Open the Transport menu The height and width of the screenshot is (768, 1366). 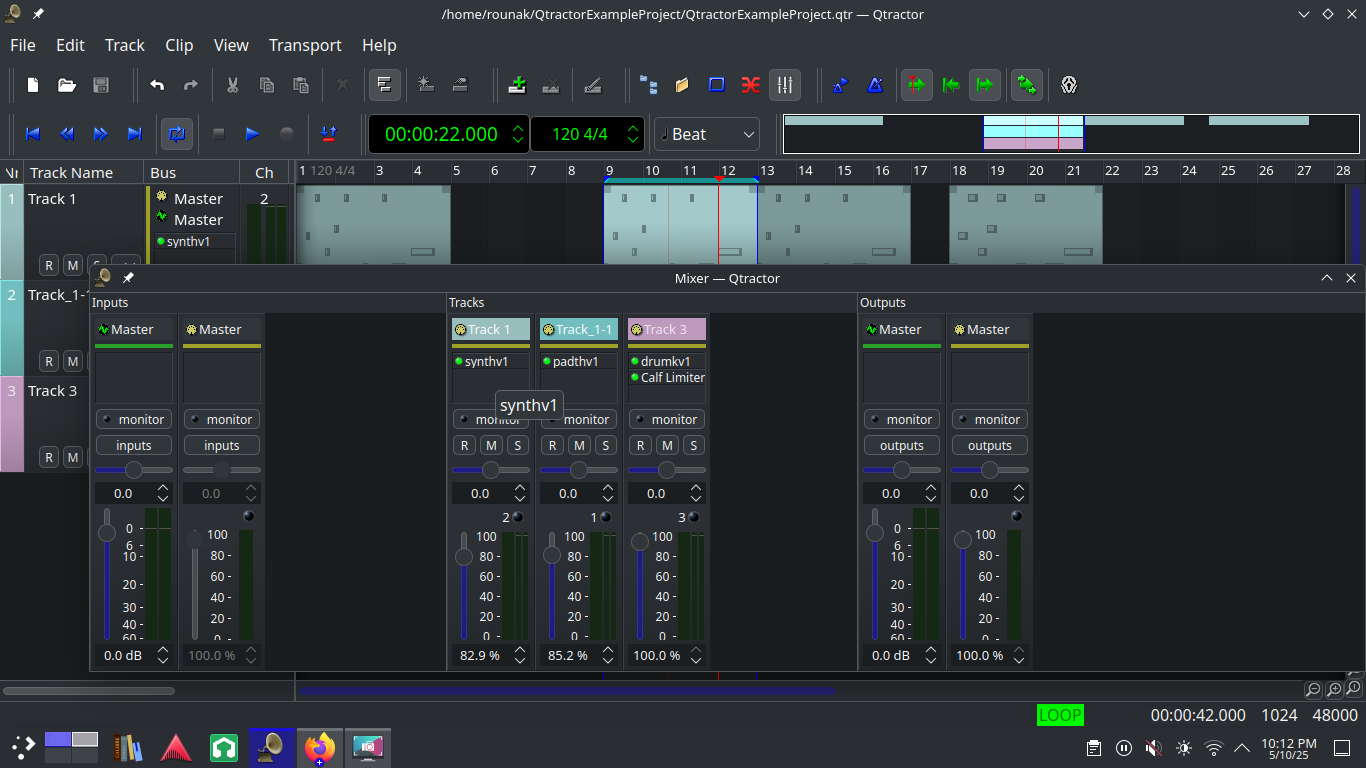click(x=305, y=45)
